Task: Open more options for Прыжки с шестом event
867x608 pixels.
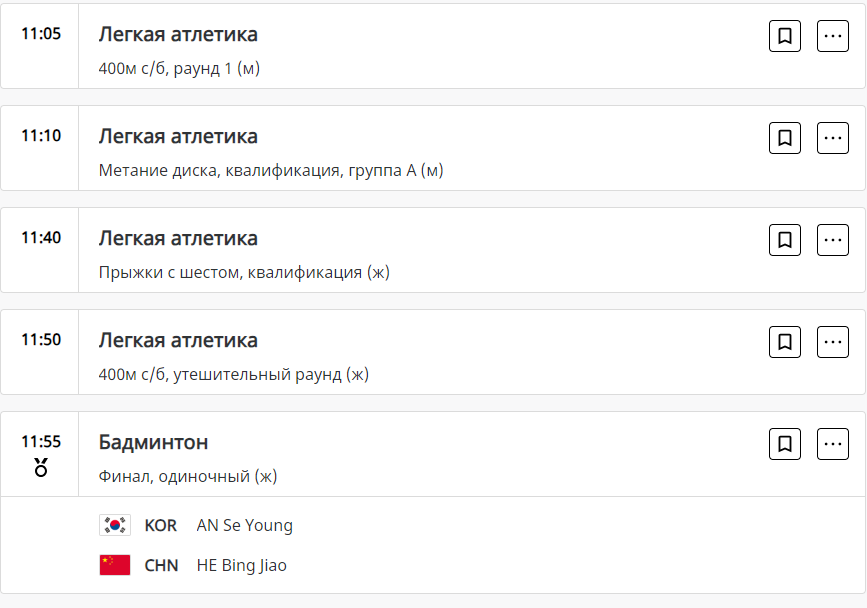Action: pyautogui.click(x=833, y=240)
